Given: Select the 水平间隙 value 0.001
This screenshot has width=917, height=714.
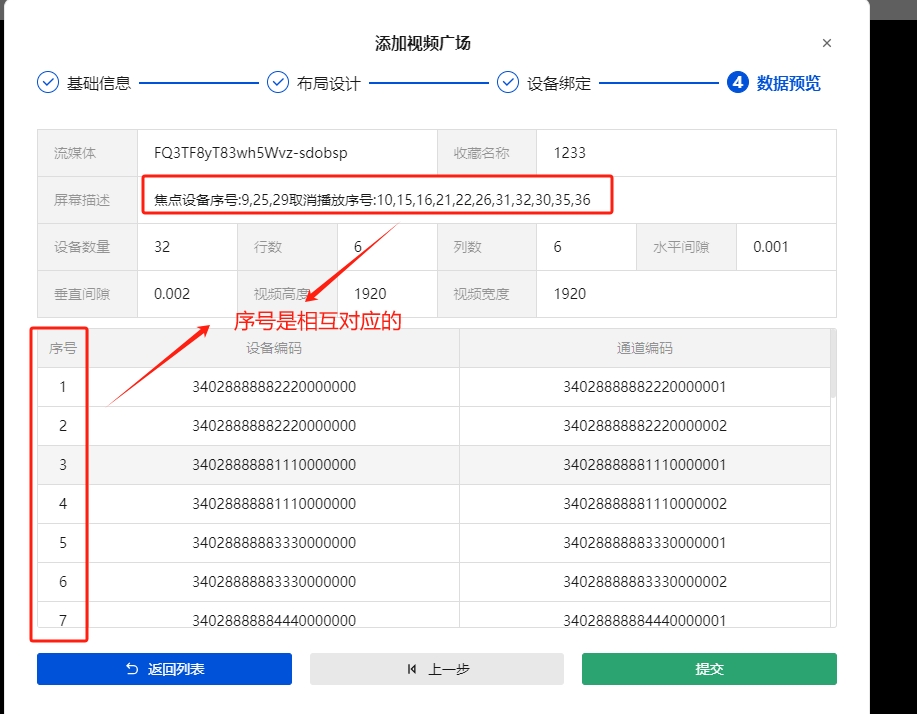Looking at the screenshot, I should pyautogui.click(x=785, y=246).
